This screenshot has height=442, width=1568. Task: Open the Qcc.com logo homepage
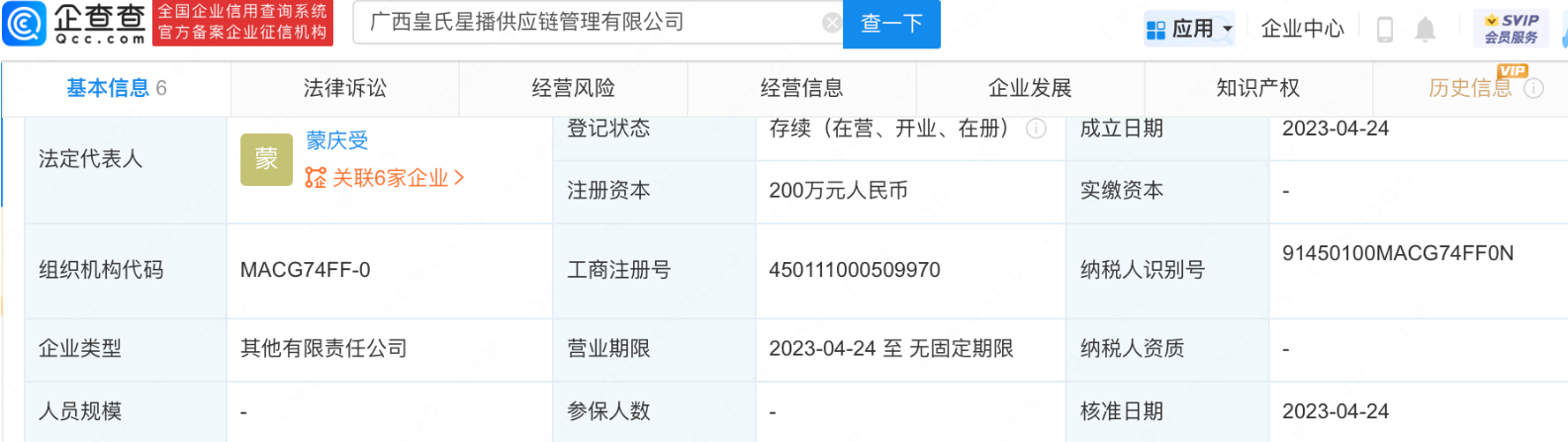pos(75,24)
